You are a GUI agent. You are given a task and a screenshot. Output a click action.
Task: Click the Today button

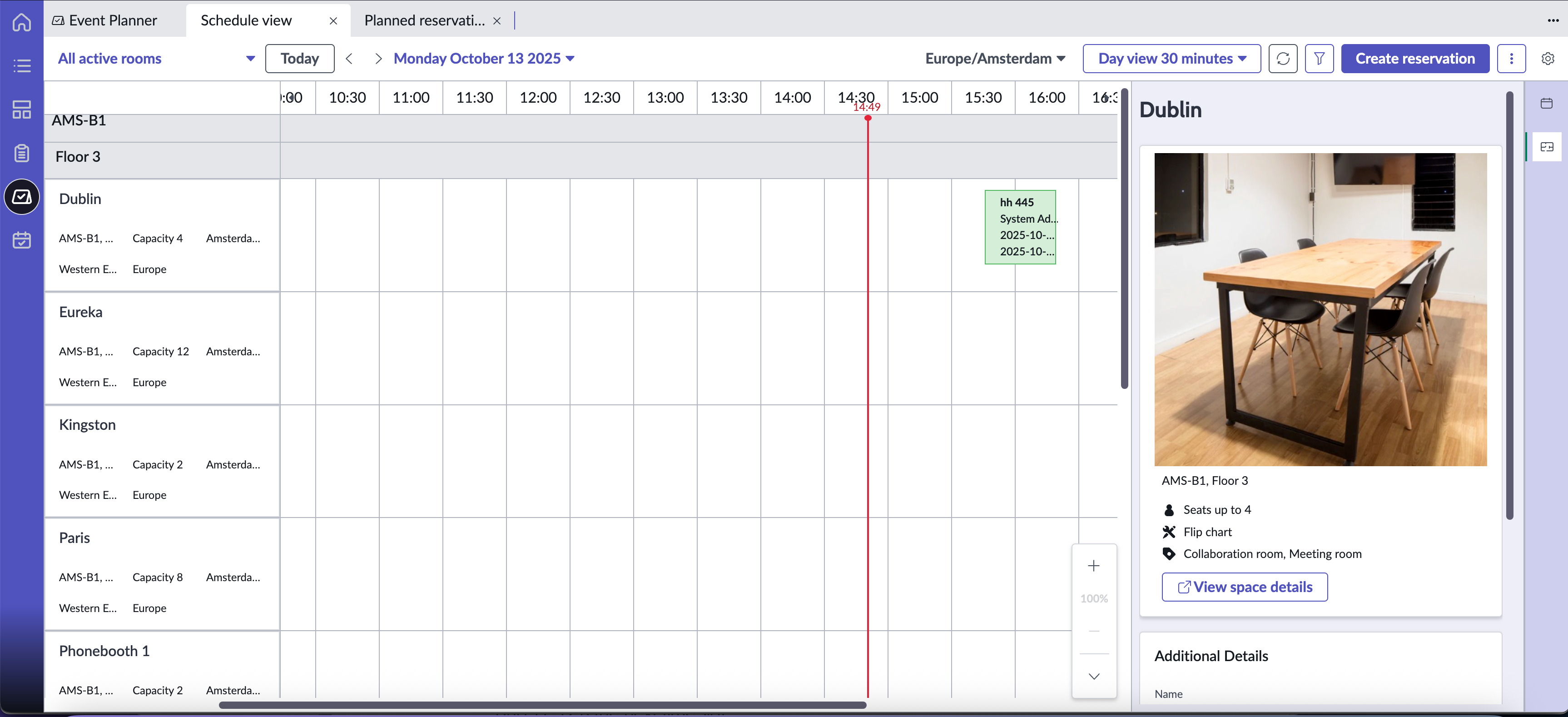(299, 59)
